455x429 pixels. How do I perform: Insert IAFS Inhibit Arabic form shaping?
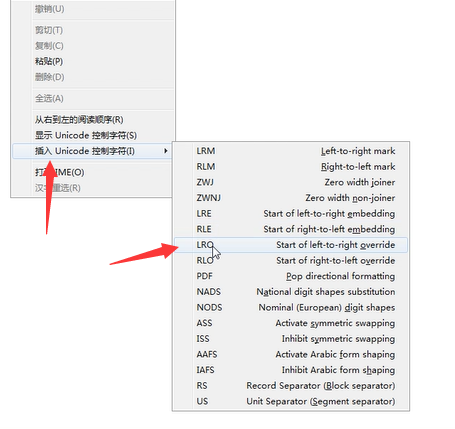pos(291,370)
